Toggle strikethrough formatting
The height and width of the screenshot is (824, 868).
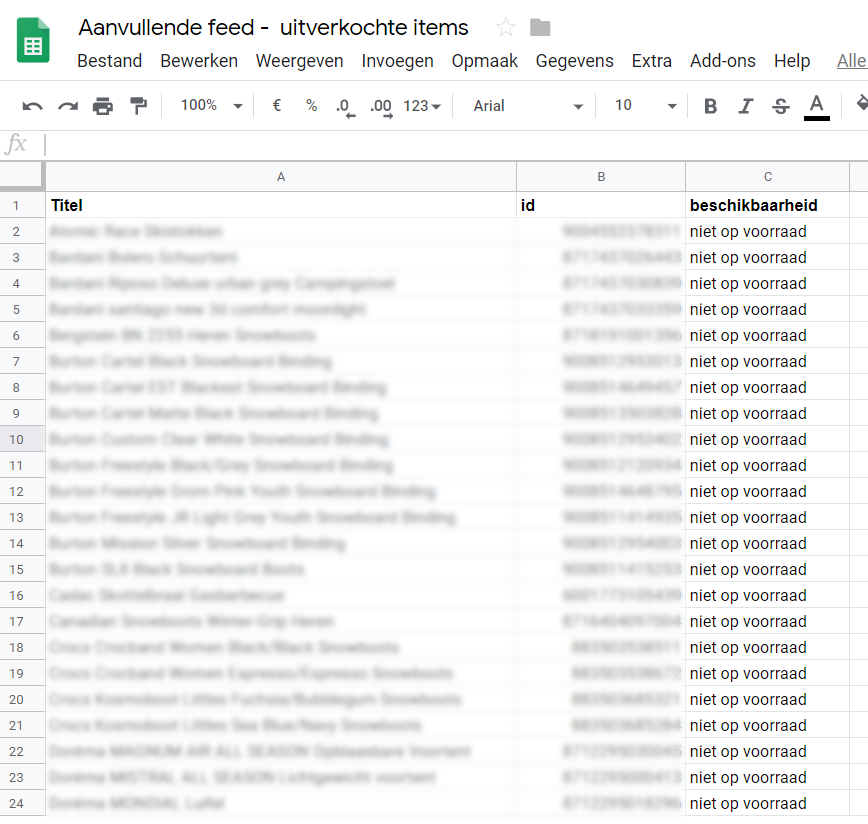click(x=781, y=106)
